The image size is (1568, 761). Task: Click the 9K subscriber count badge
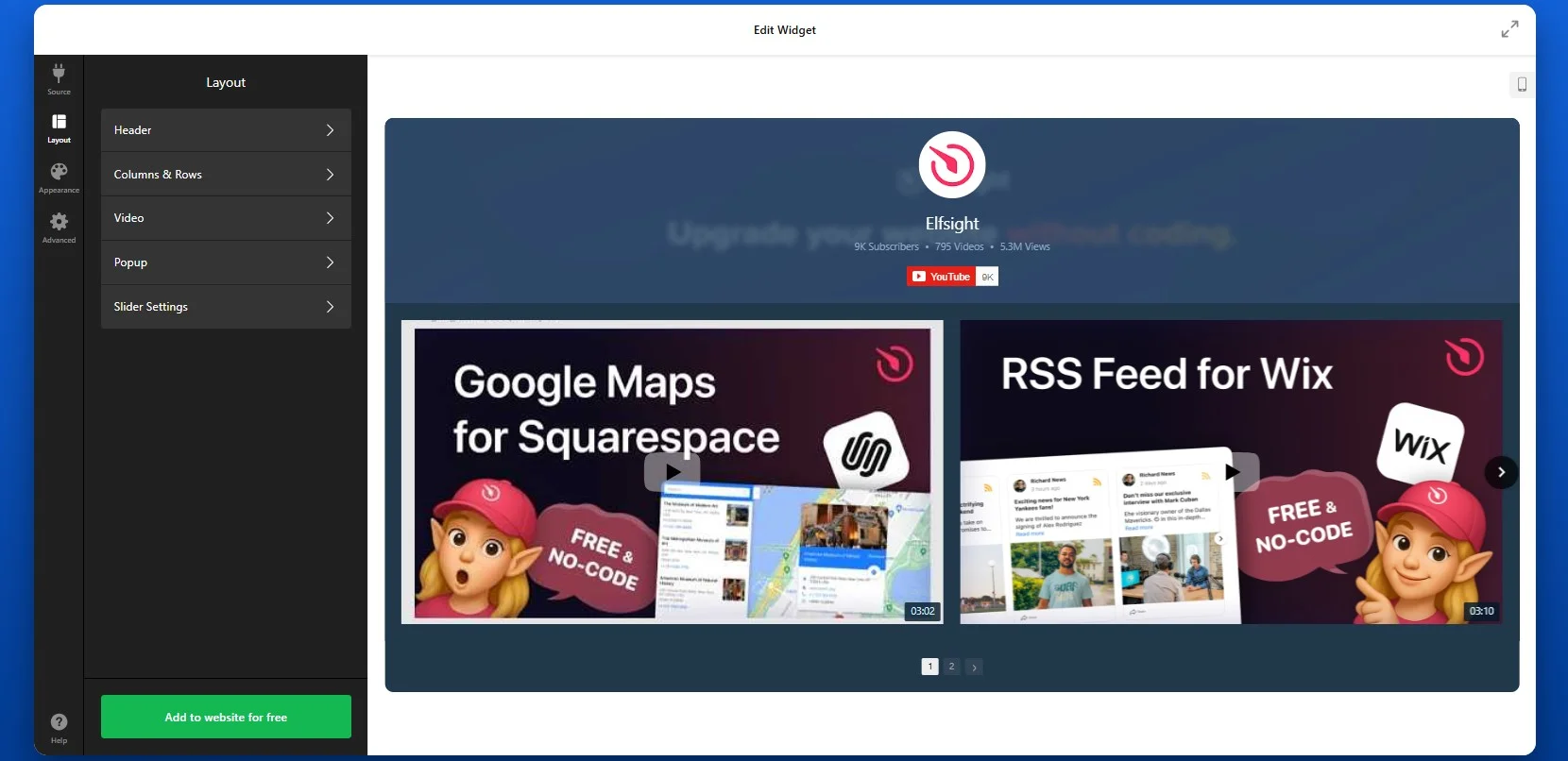click(987, 277)
